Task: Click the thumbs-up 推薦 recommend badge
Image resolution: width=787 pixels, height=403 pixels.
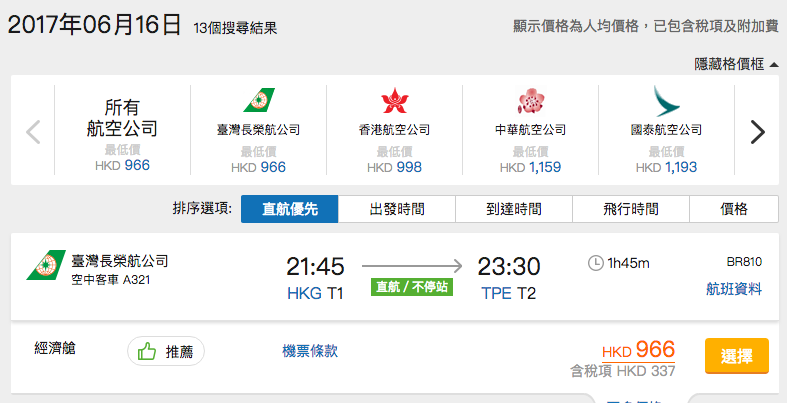Action: (166, 351)
